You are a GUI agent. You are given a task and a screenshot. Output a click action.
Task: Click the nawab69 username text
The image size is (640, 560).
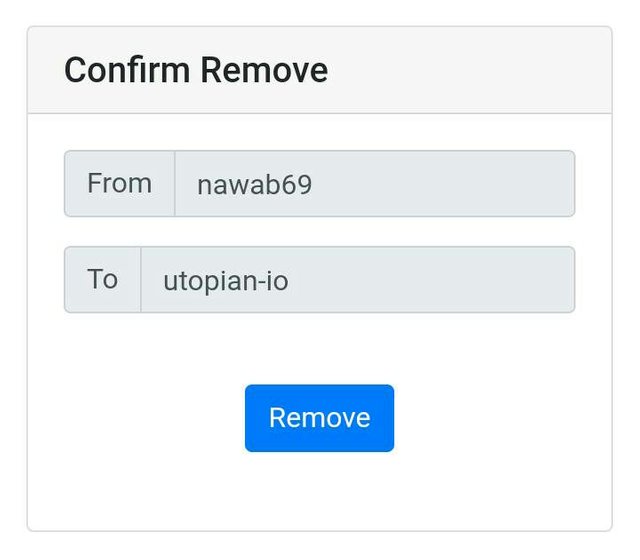[x=254, y=185]
